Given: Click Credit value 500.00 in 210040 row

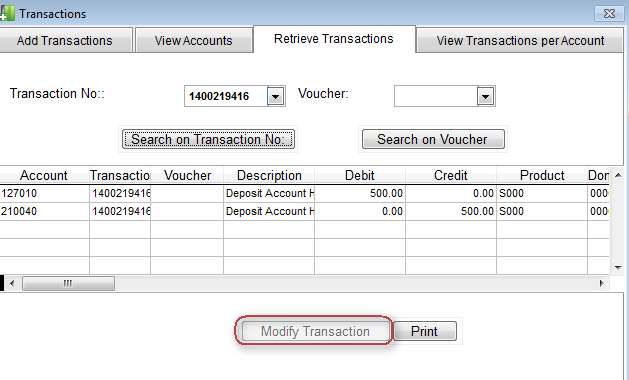Looking at the screenshot, I should [451, 211].
